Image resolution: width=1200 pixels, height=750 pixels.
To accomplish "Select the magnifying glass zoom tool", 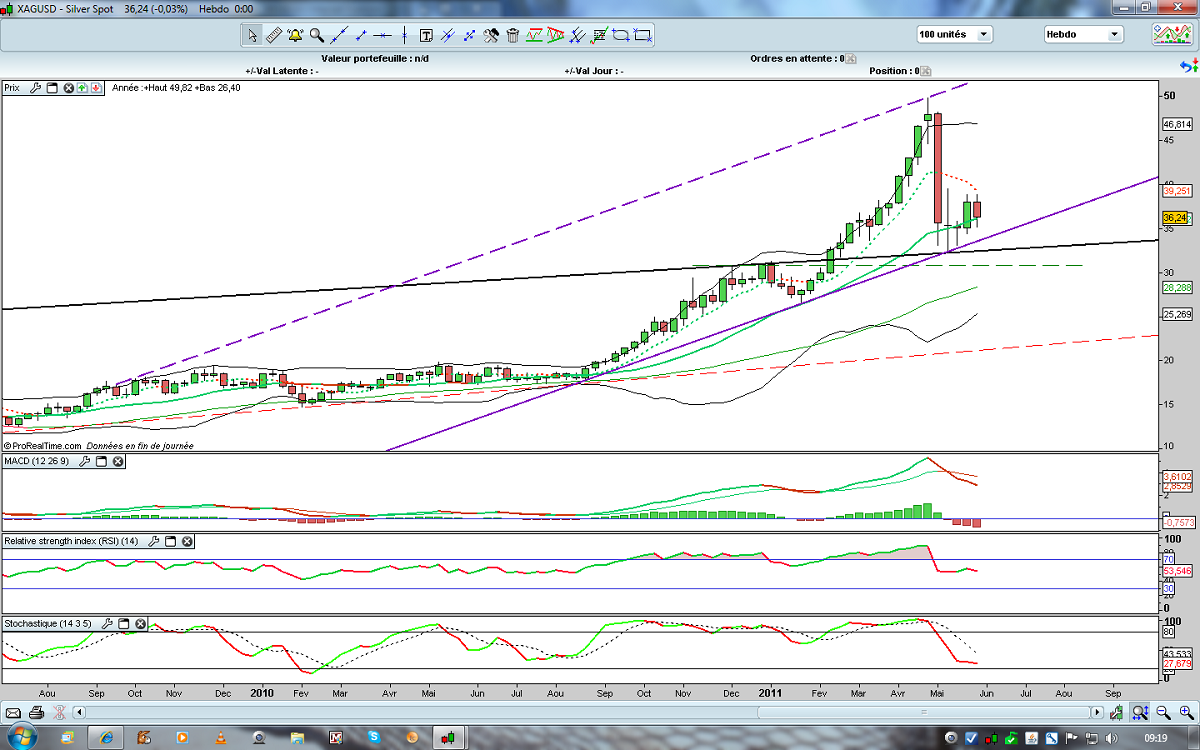I will [317, 36].
